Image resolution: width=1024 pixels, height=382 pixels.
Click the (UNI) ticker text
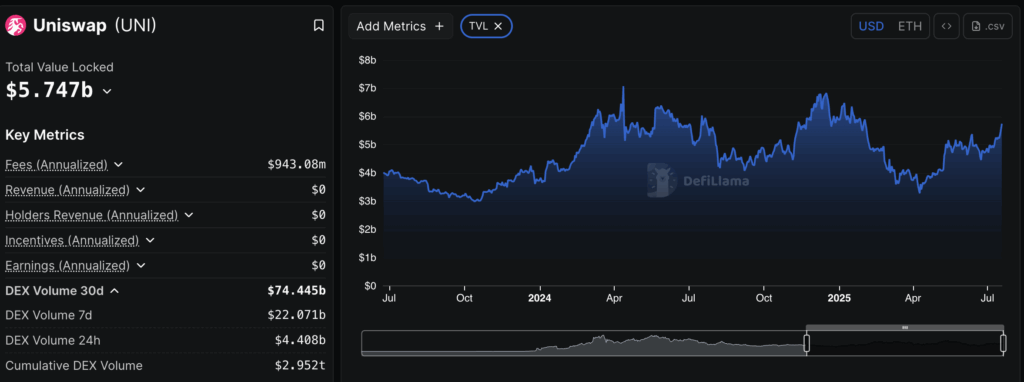pos(135,25)
